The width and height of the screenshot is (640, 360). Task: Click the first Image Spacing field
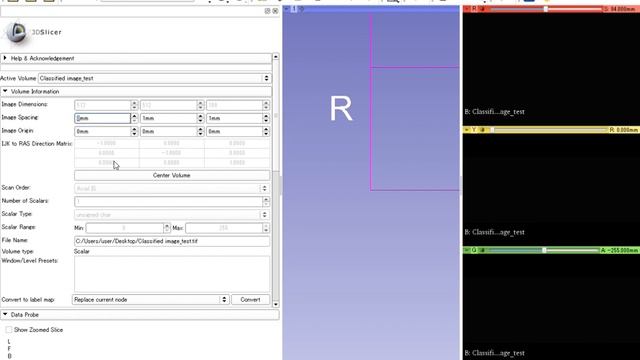pyautogui.click(x=102, y=118)
